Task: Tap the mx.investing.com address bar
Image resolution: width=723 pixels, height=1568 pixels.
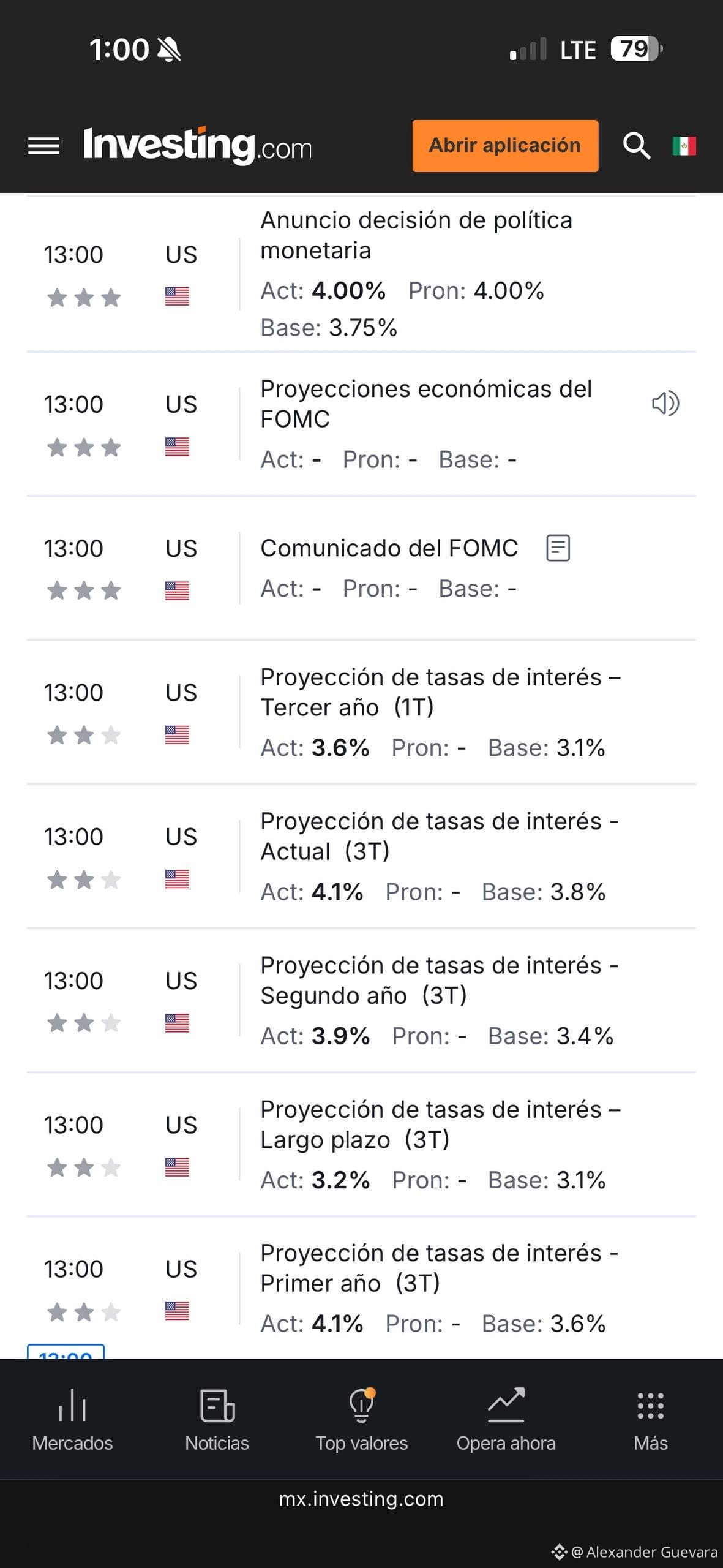Action: [361, 1499]
